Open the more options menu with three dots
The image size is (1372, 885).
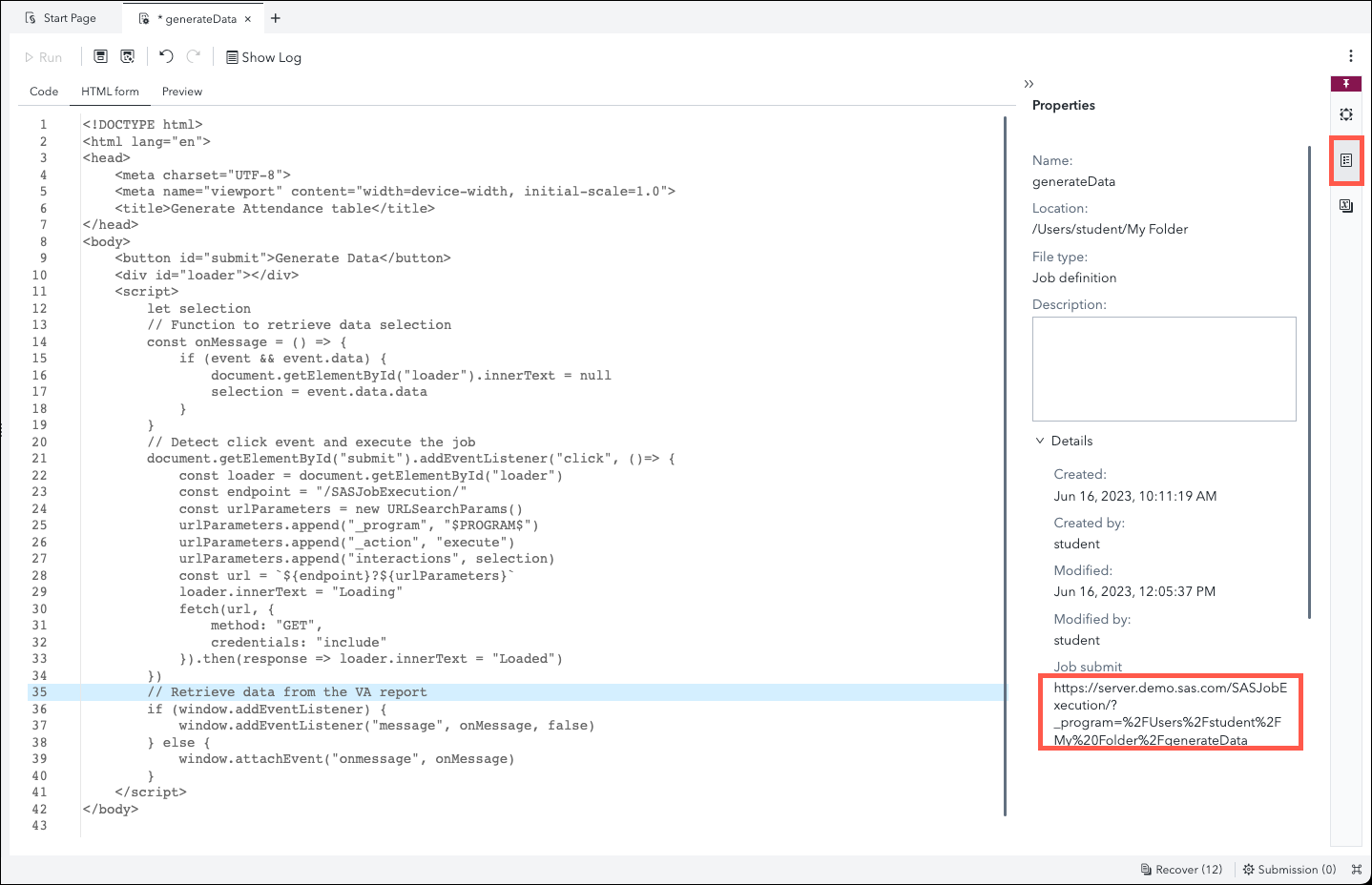tap(1351, 56)
